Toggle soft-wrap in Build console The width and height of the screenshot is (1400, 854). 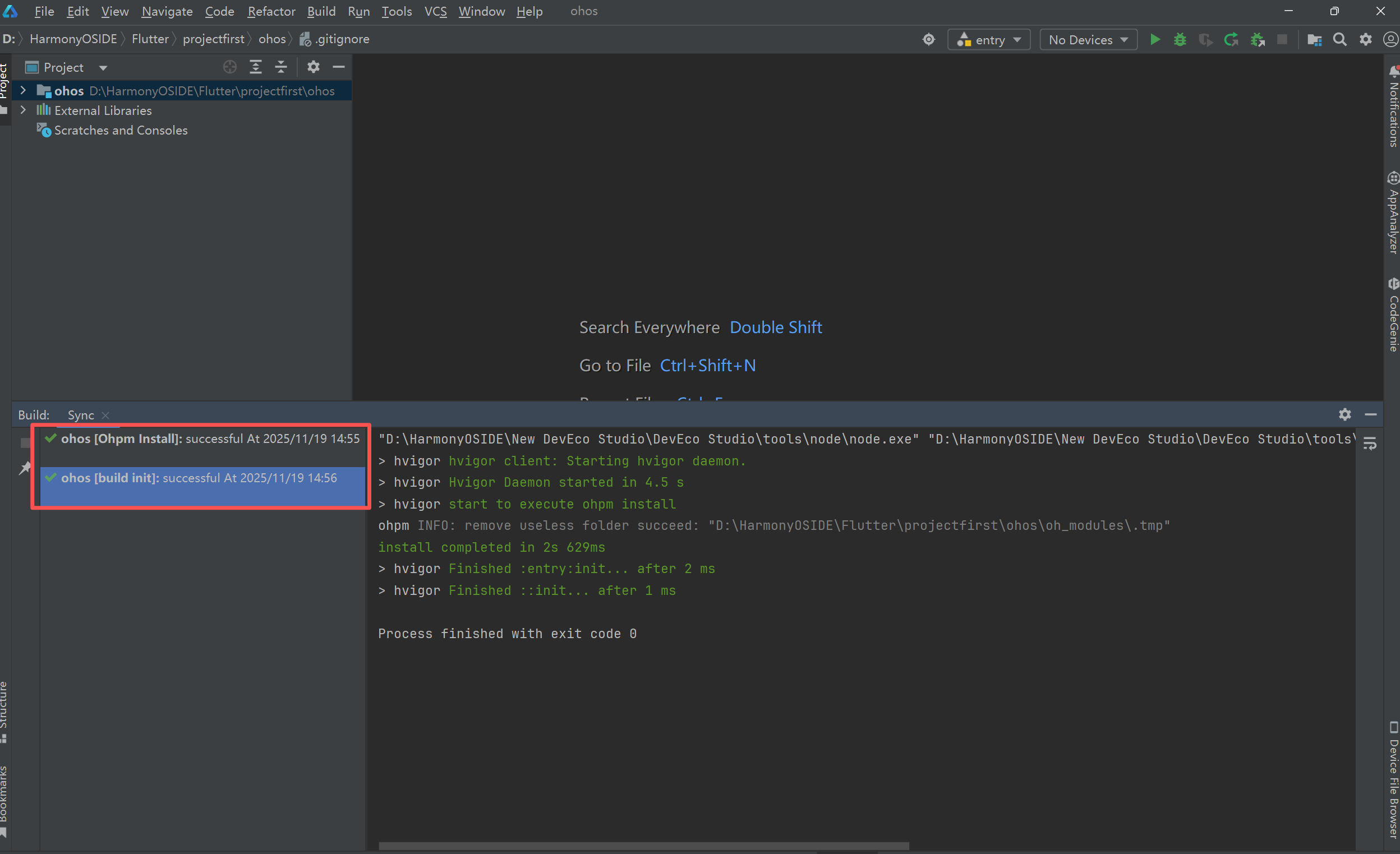[1370, 444]
